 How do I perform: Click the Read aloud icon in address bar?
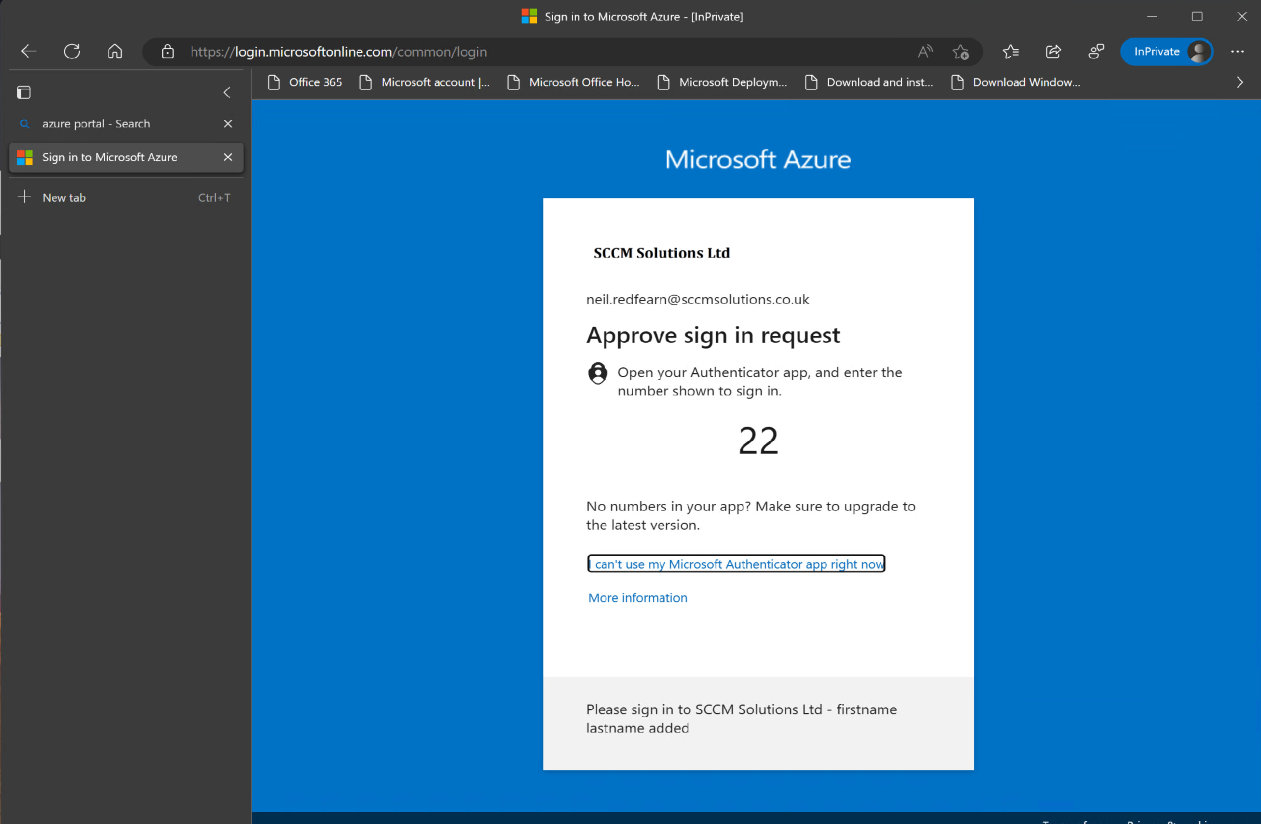click(925, 52)
